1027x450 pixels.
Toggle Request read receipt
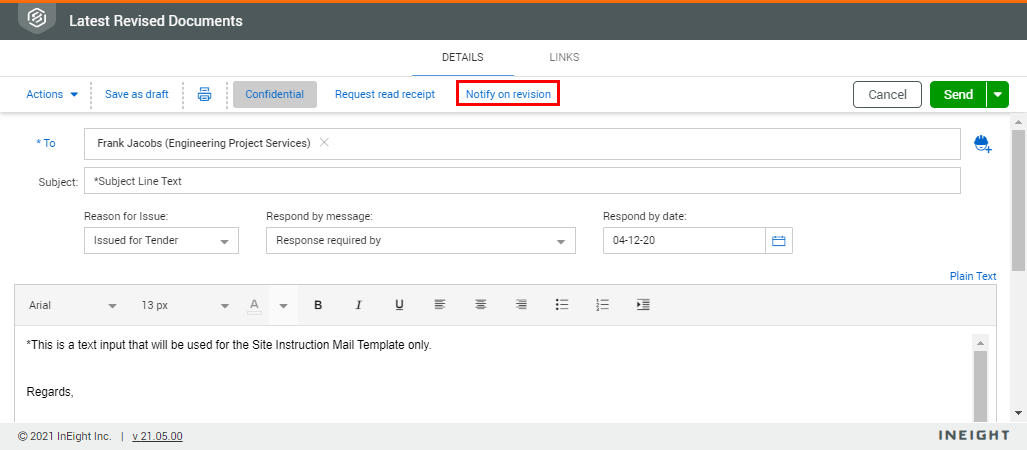coord(385,94)
